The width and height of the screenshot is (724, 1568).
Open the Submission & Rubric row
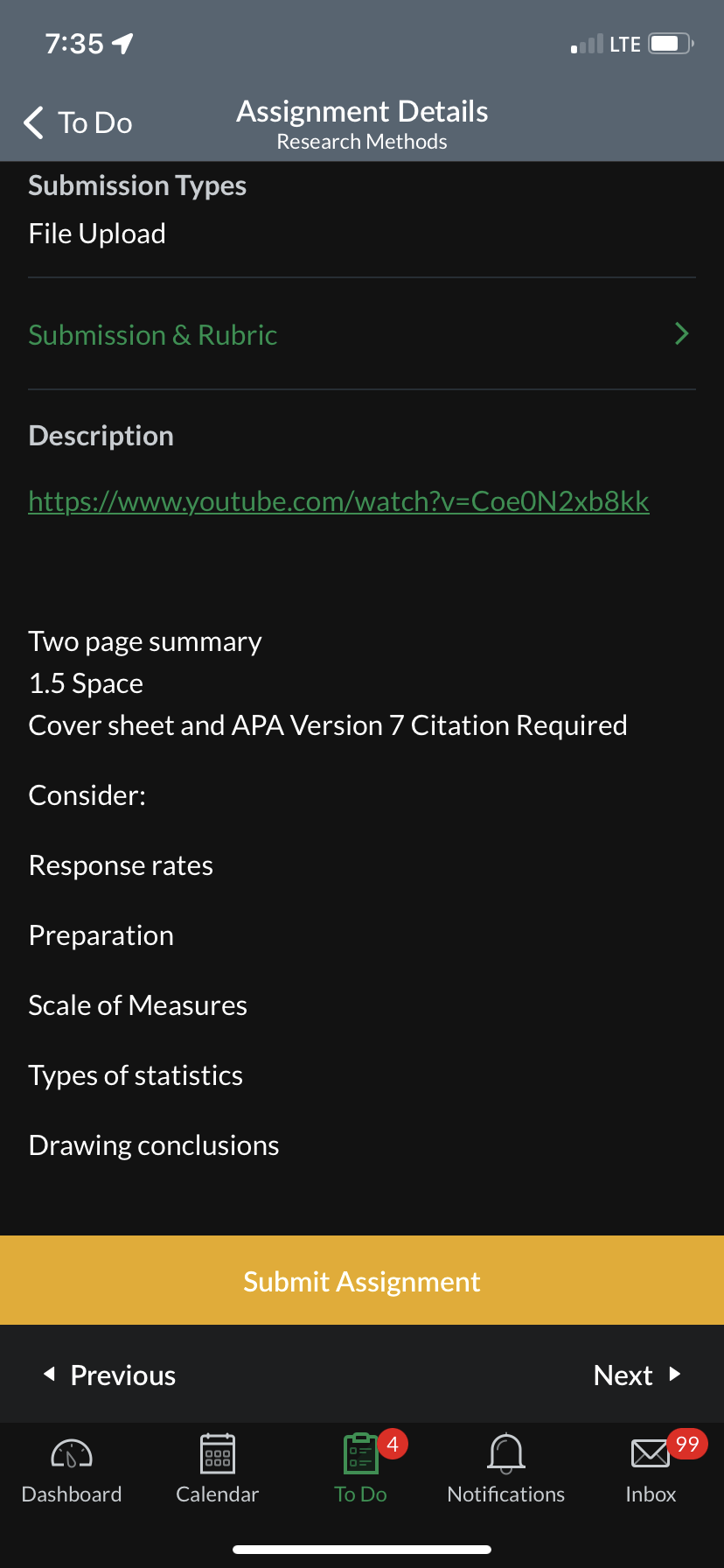[x=153, y=335]
